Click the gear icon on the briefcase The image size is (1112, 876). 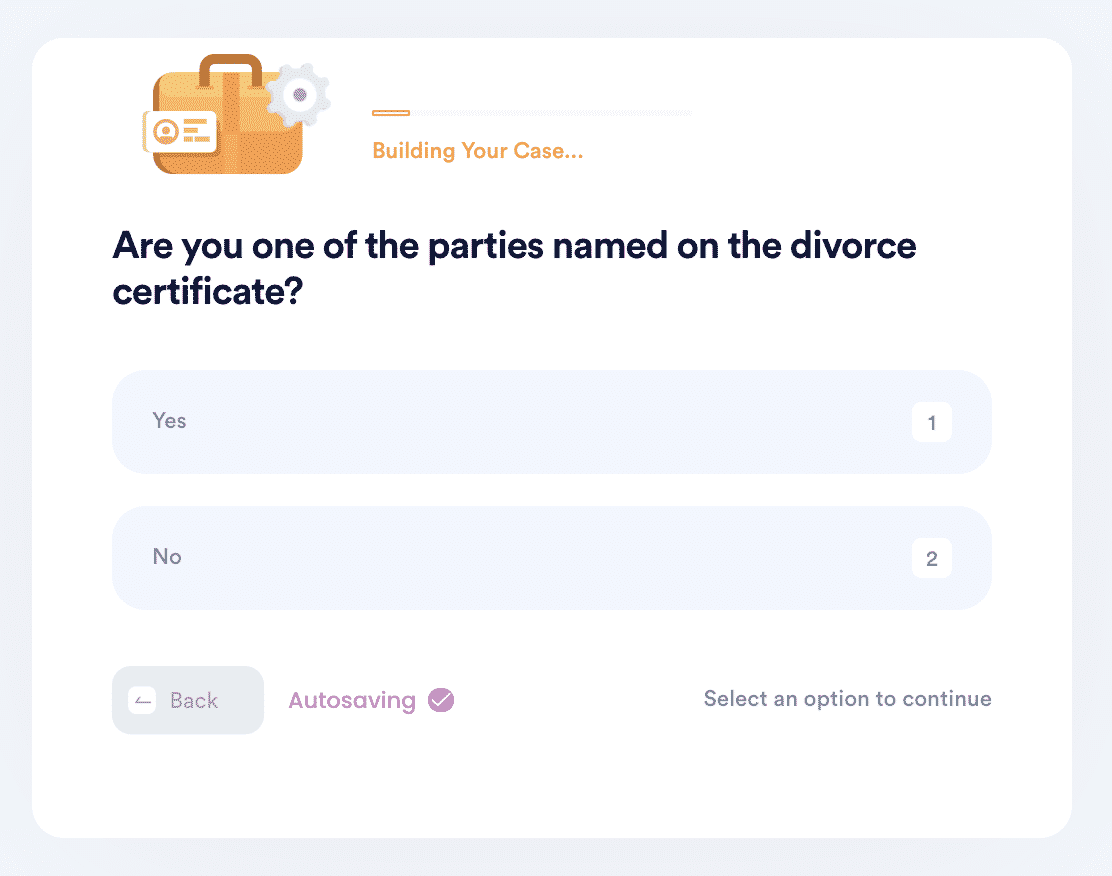tap(299, 95)
